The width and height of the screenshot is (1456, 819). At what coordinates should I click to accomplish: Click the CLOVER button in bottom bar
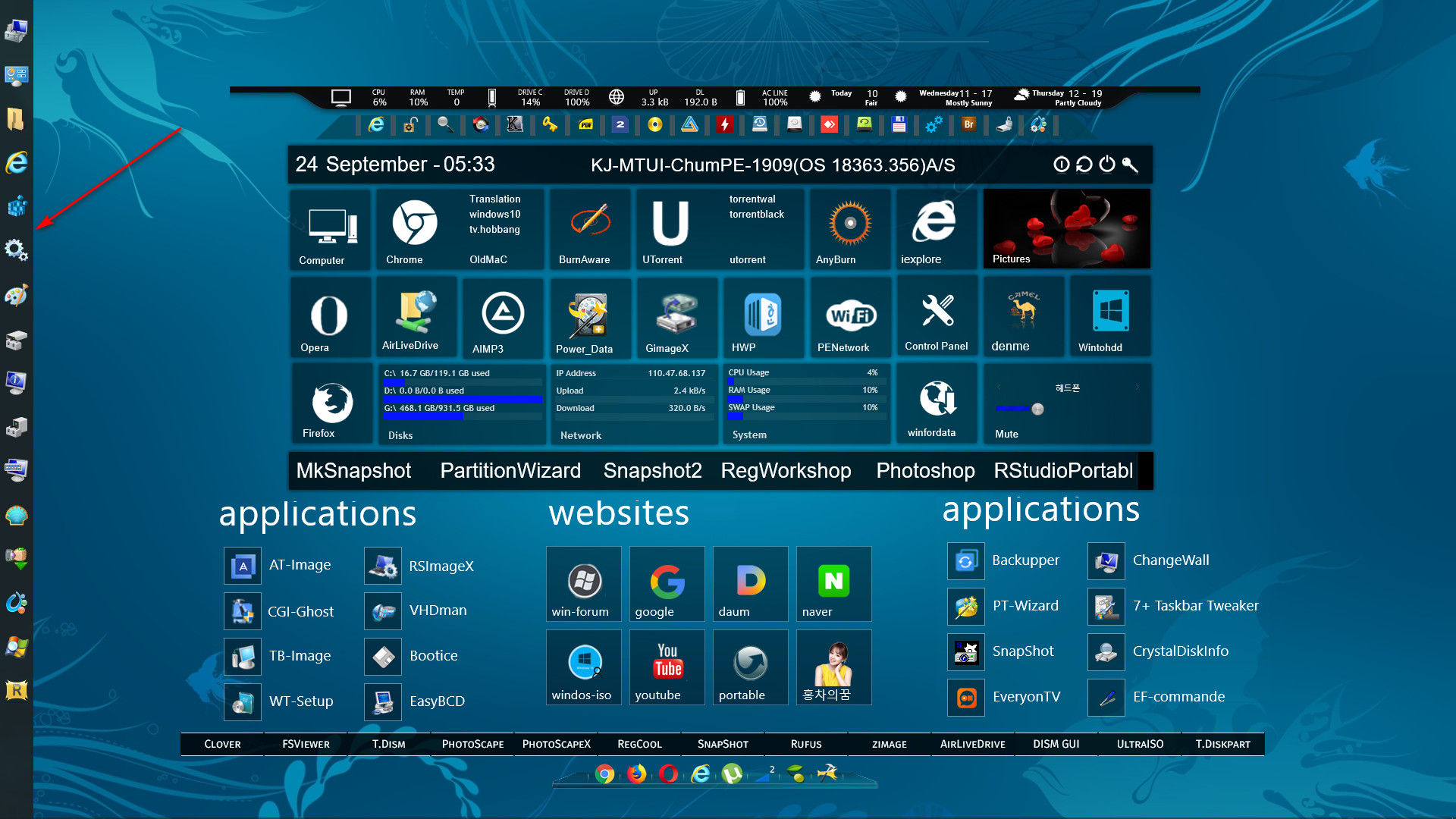[x=222, y=744]
